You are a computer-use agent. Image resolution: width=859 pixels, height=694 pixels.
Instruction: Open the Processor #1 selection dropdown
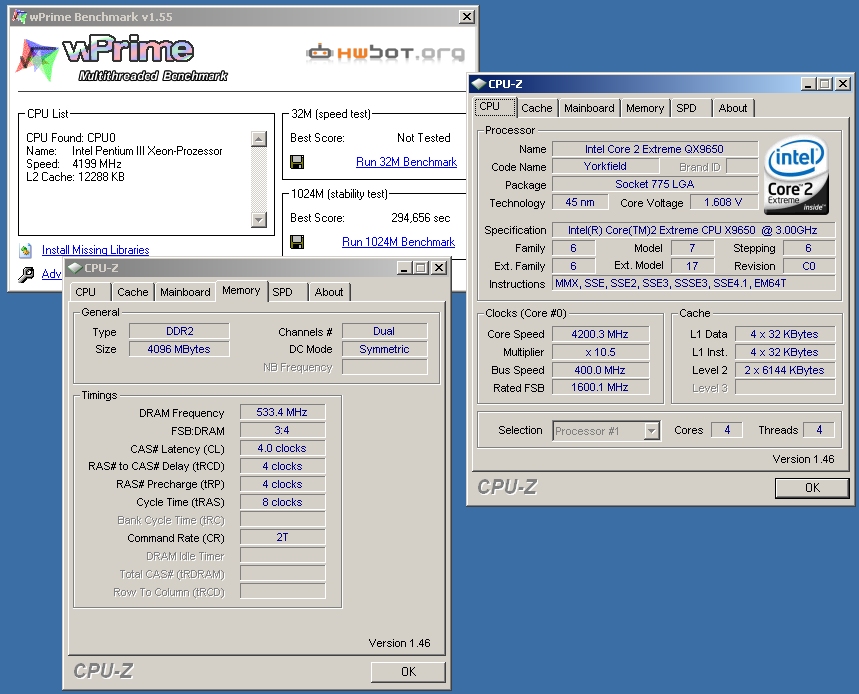click(651, 431)
